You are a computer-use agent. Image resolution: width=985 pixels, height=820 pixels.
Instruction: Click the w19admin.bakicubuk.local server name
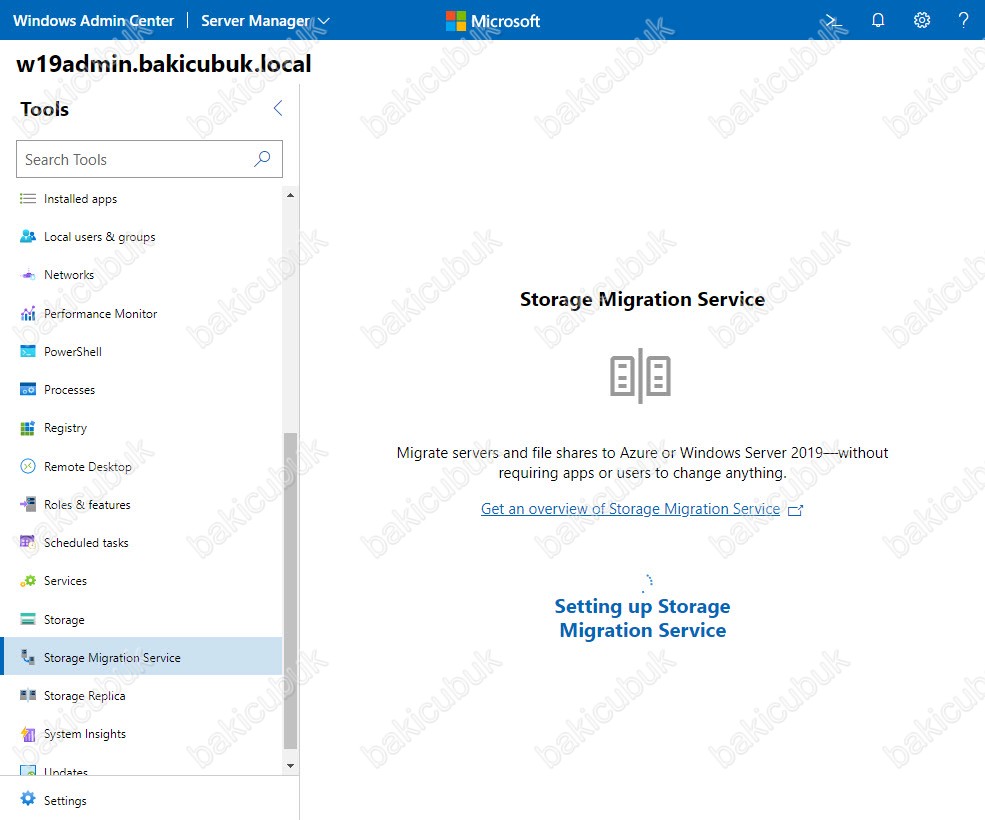tap(163, 63)
